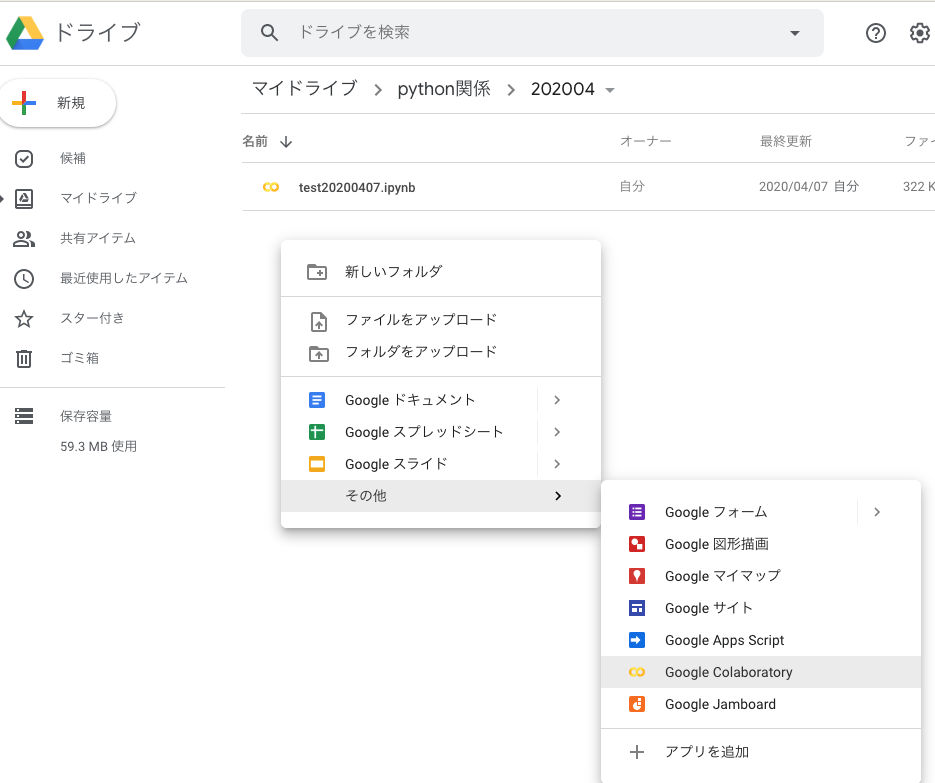The height and width of the screenshot is (783, 935).
Task: Click the マイドライブ drive icon
Action: [24, 199]
